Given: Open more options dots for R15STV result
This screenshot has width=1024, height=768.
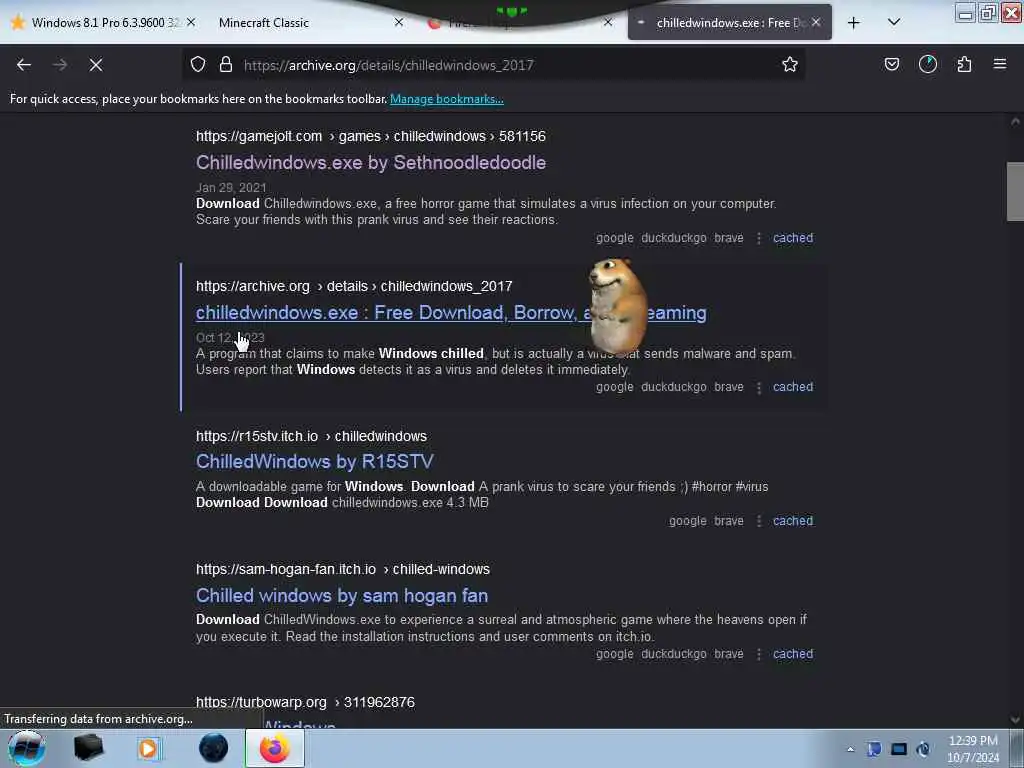Looking at the screenshot, I should pos(759,521).
